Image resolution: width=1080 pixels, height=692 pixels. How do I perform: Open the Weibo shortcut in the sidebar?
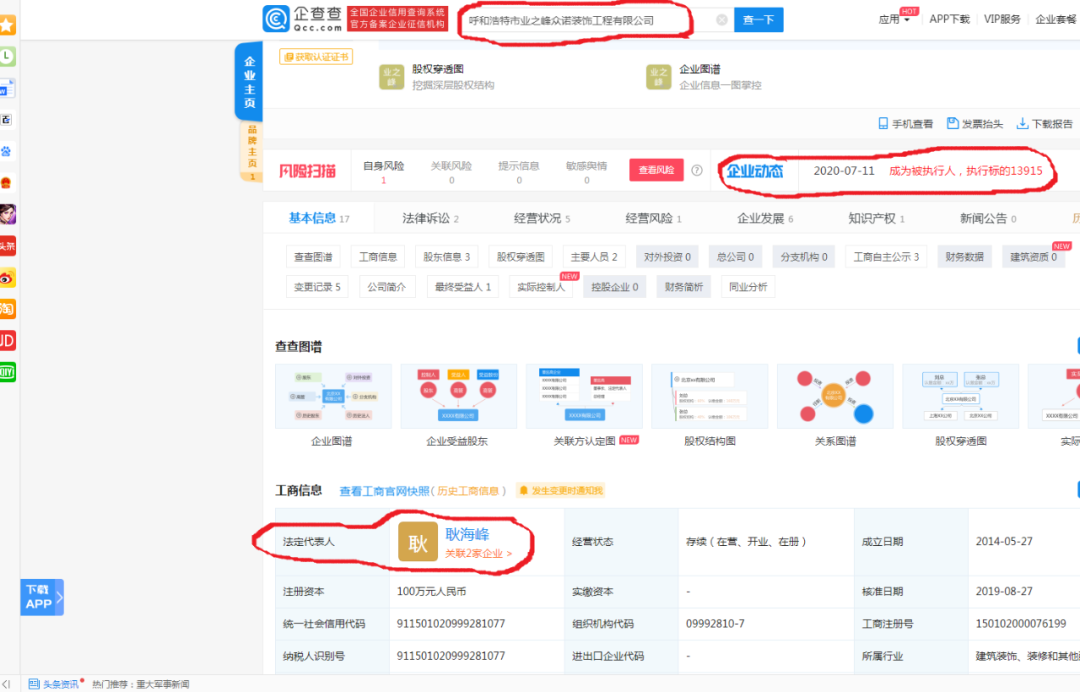point(8,278)
